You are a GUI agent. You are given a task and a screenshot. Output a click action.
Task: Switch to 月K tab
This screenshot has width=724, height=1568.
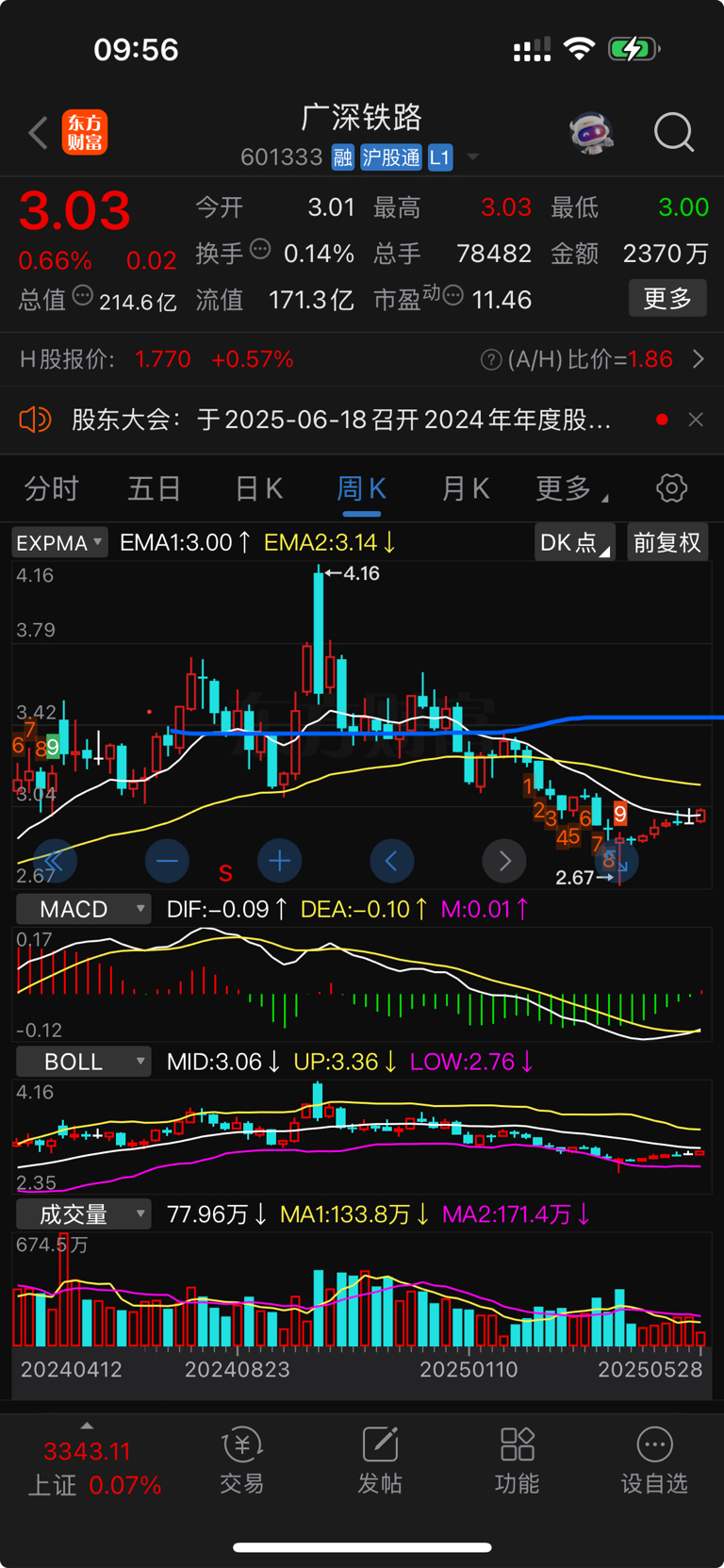click(466, 488)
